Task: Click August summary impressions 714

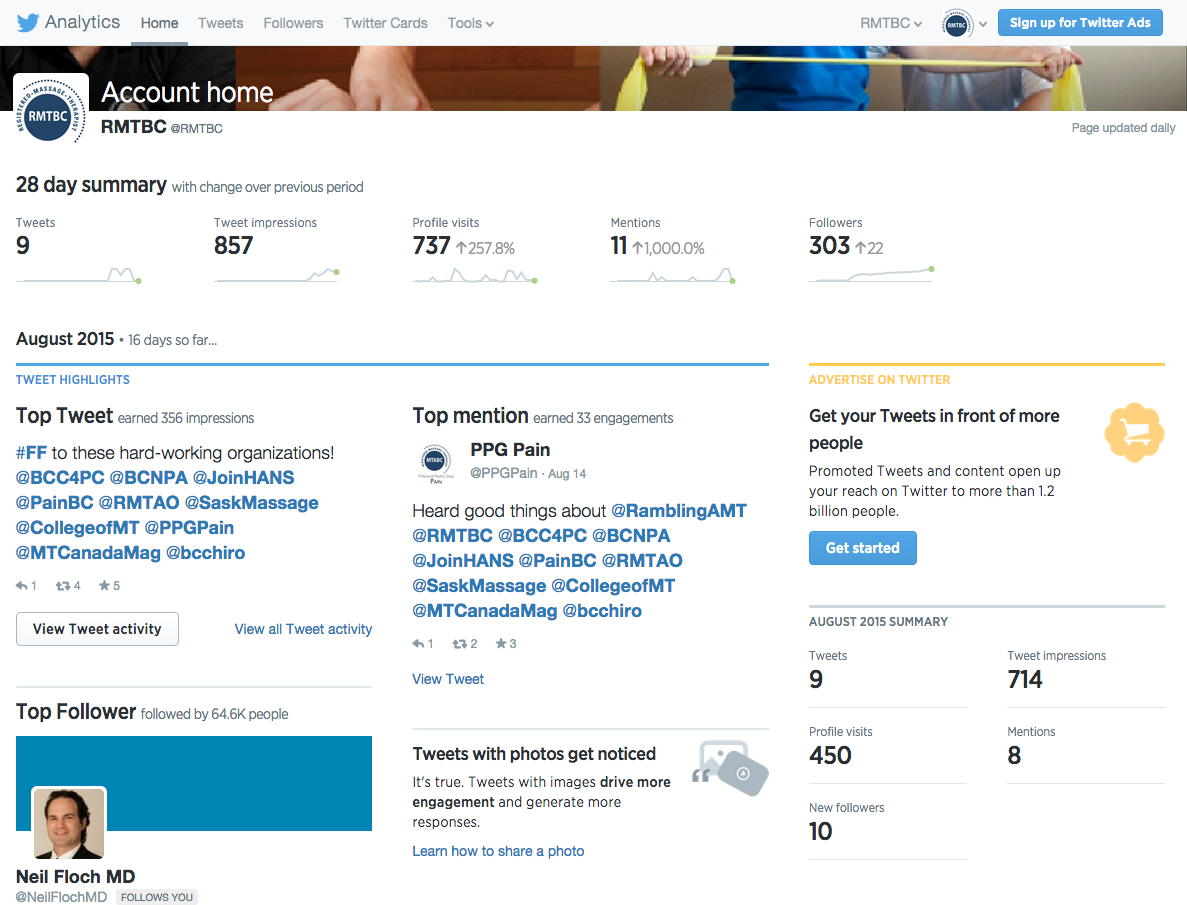Action: tap(1025, 679)
